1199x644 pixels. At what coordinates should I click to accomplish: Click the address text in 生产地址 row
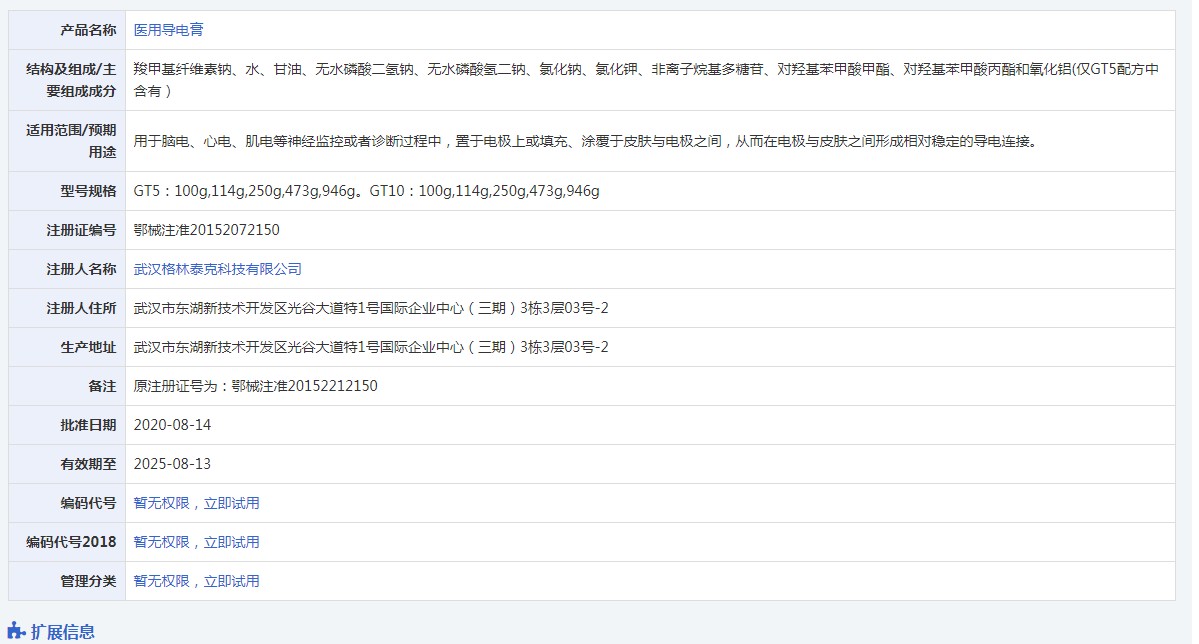[x=371, y=347]
